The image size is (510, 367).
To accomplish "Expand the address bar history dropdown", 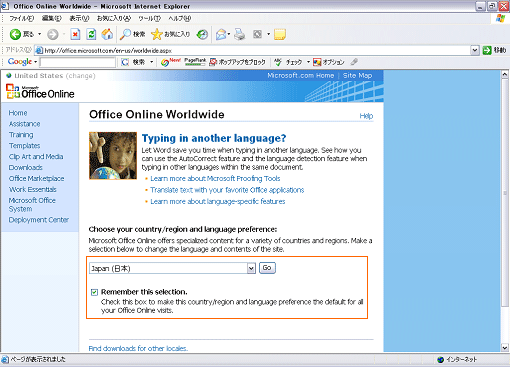I will [475, 50].
